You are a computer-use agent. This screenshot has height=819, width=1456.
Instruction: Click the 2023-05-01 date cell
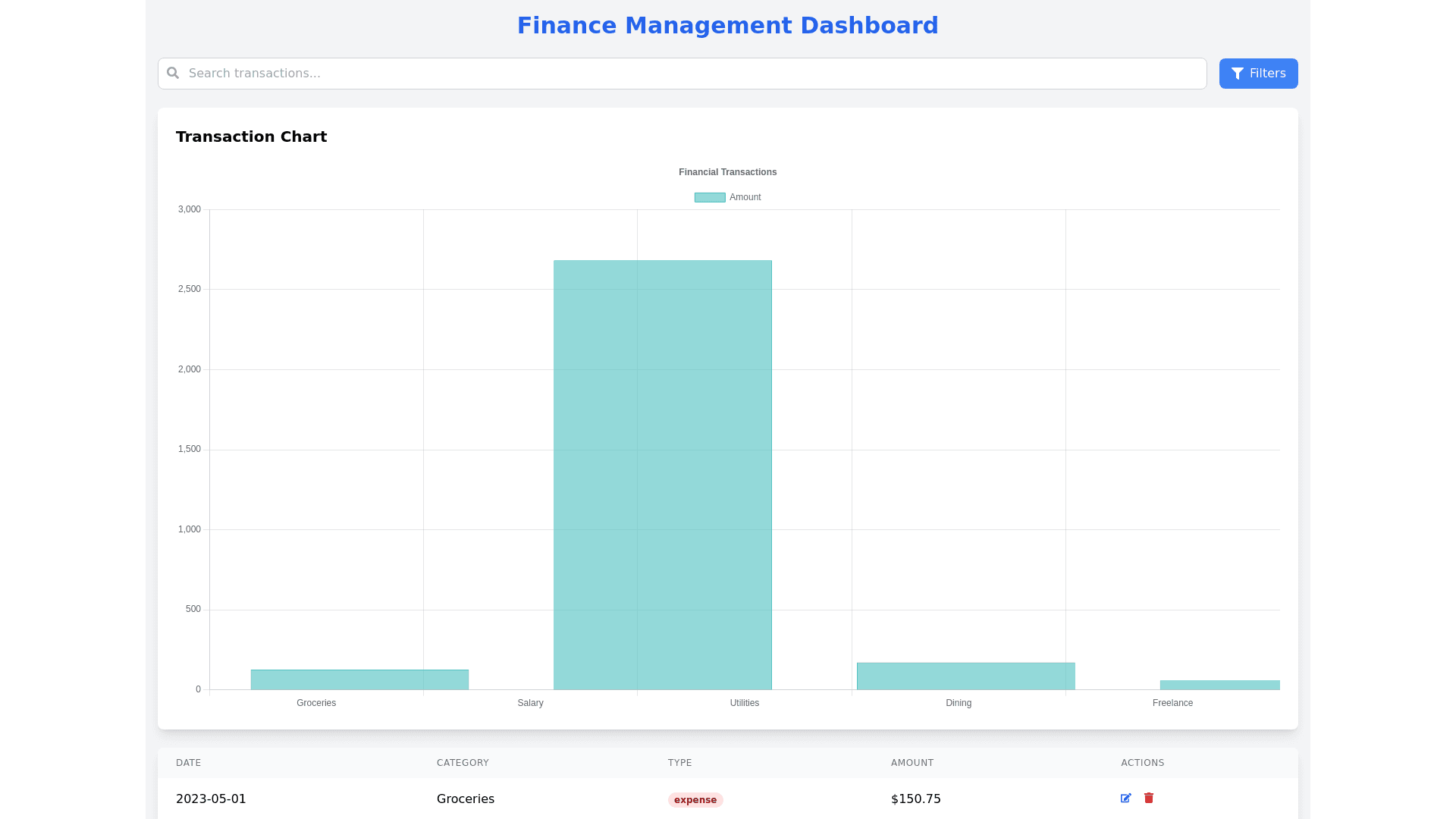click(x=211, y=799)
